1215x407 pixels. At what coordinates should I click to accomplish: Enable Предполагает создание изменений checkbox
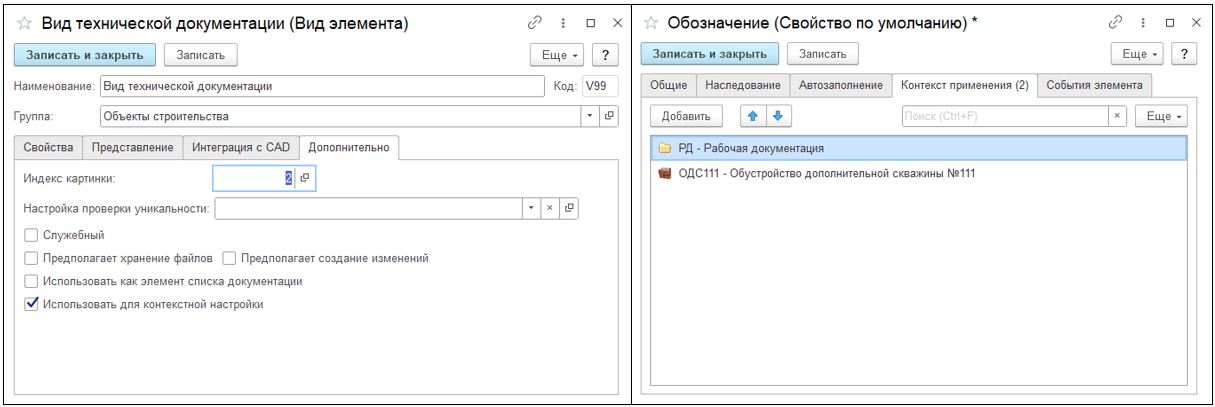pyautogui.click(x=229, y=258)
